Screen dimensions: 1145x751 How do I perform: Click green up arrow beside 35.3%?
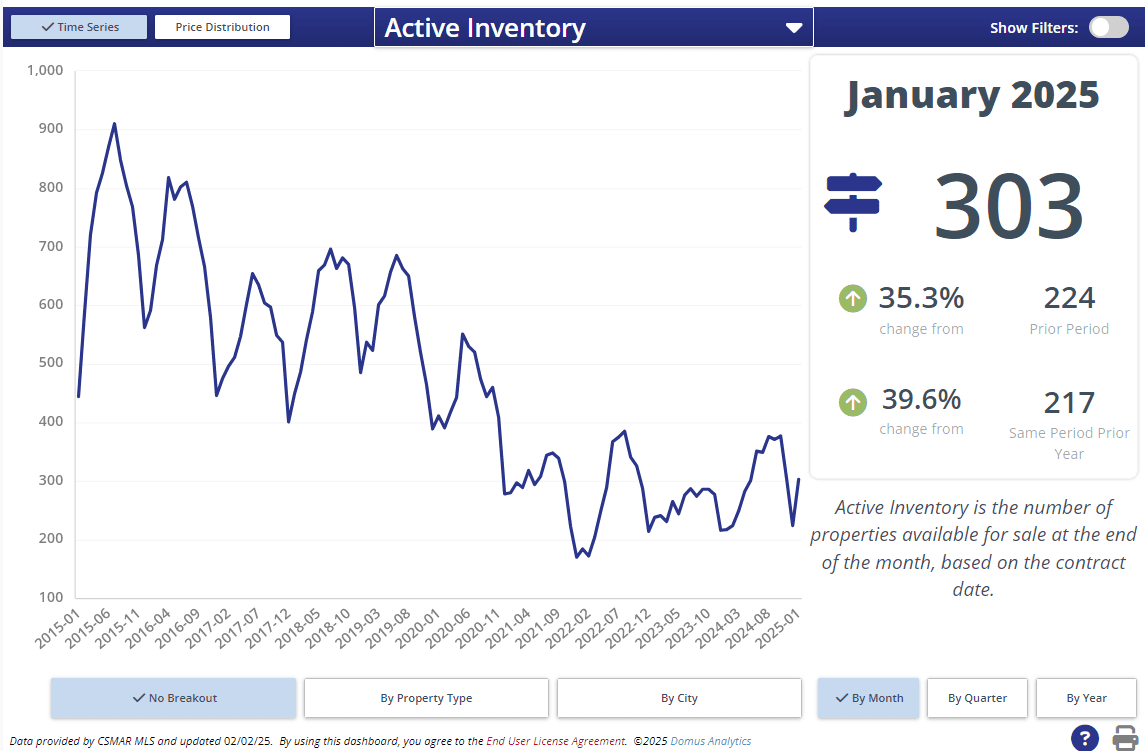[x=852, y=298]
